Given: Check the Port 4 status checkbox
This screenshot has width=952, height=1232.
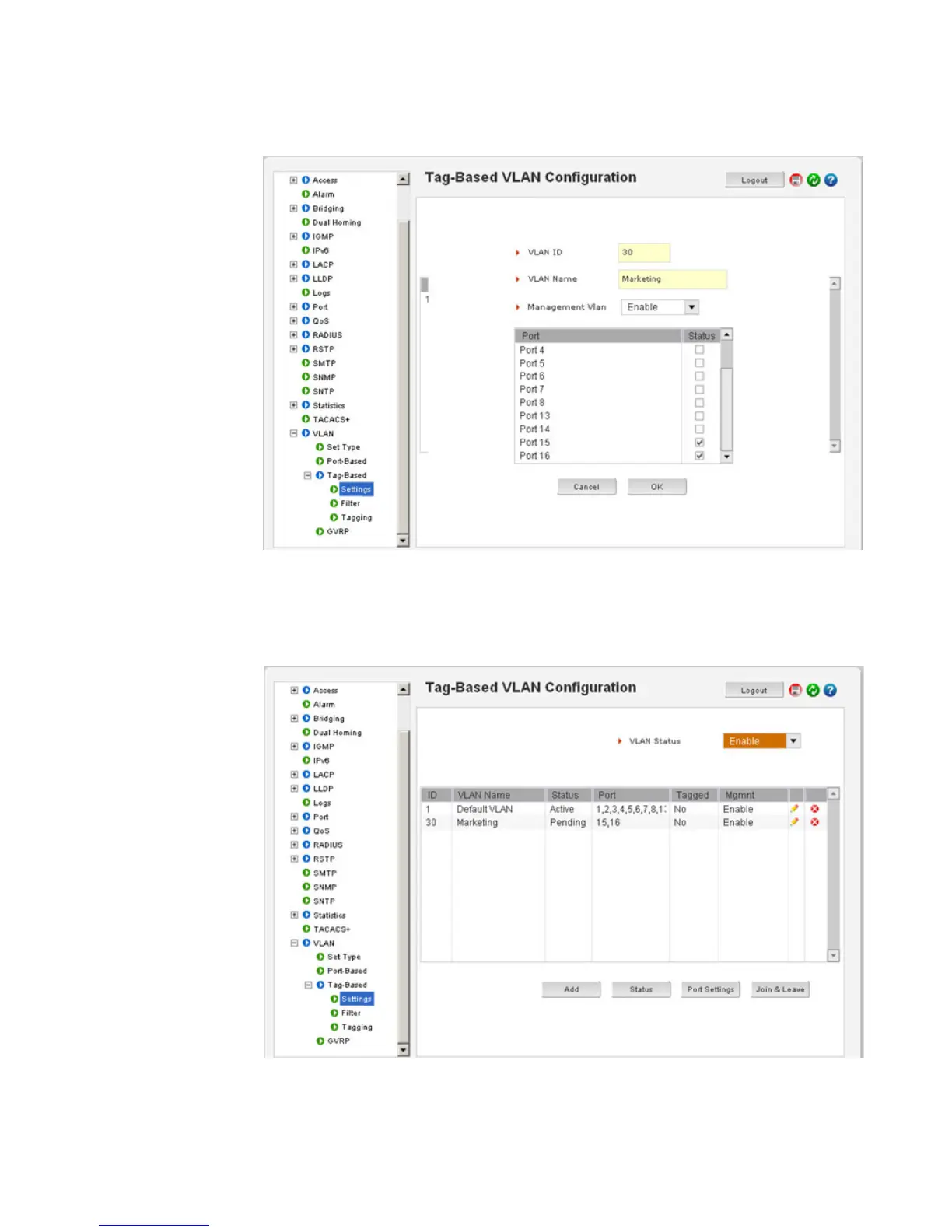Looking at the screenshot, I should pos(699,350).
